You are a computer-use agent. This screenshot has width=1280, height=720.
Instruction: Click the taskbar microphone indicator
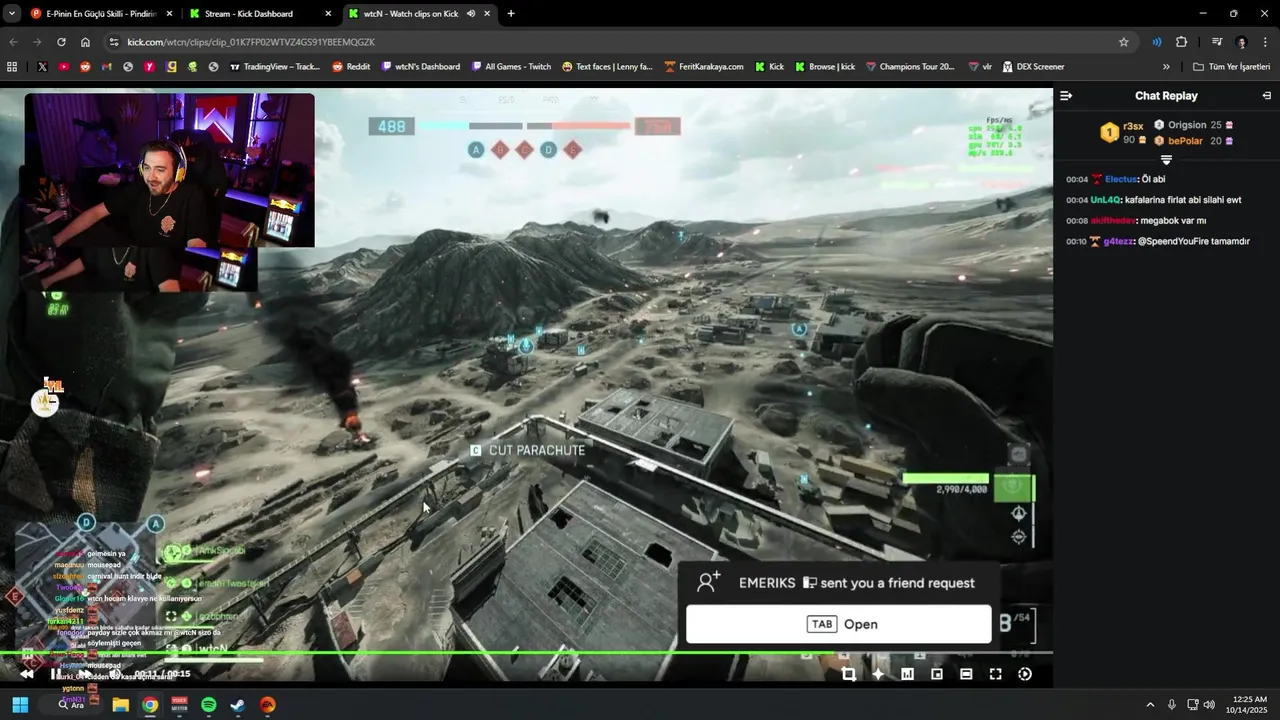tap(1172, 705)
